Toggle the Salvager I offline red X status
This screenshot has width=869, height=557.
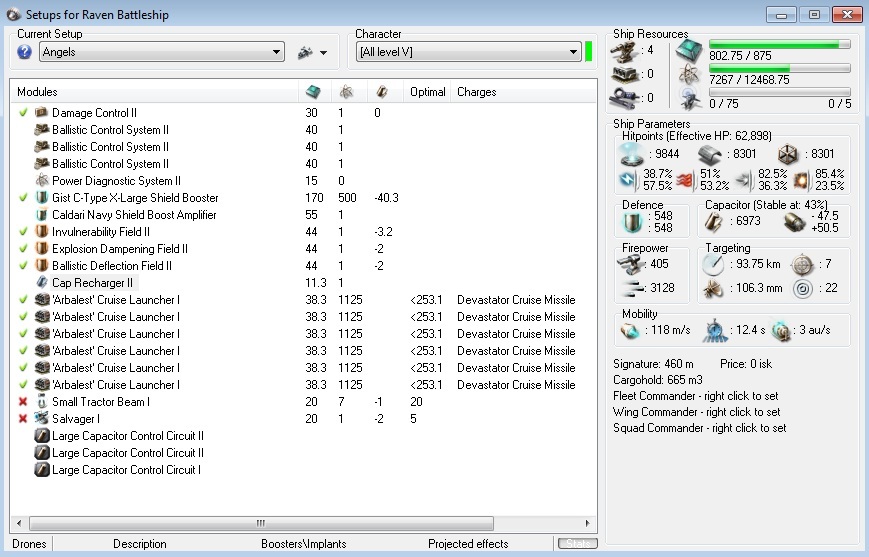[23, 419]
